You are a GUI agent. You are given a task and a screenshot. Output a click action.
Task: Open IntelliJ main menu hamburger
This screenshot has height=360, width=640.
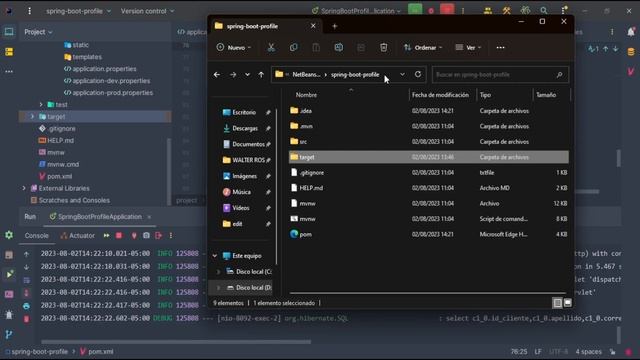(x=29, y=11)
